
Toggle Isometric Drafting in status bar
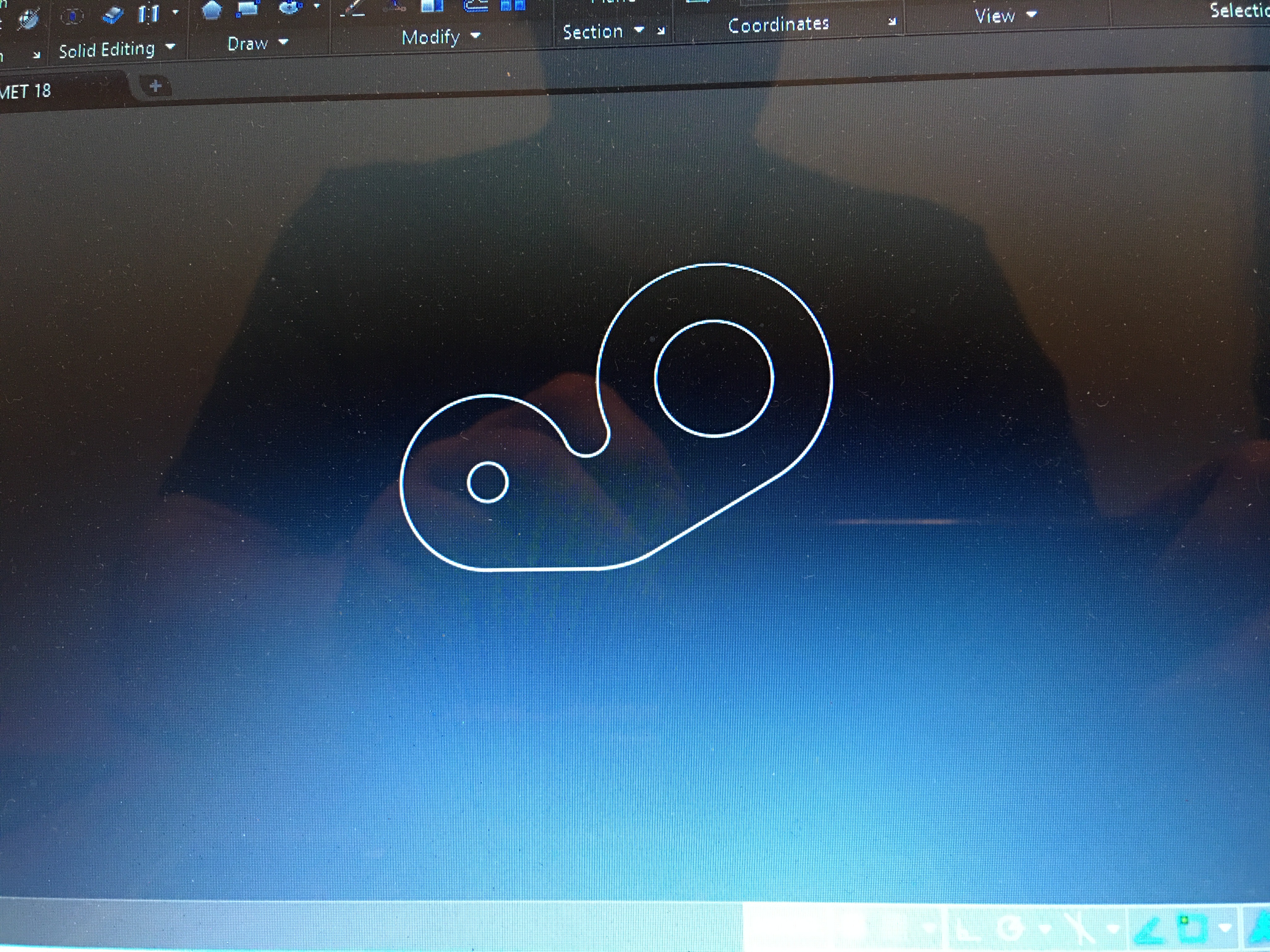(x=1080, y=928)
